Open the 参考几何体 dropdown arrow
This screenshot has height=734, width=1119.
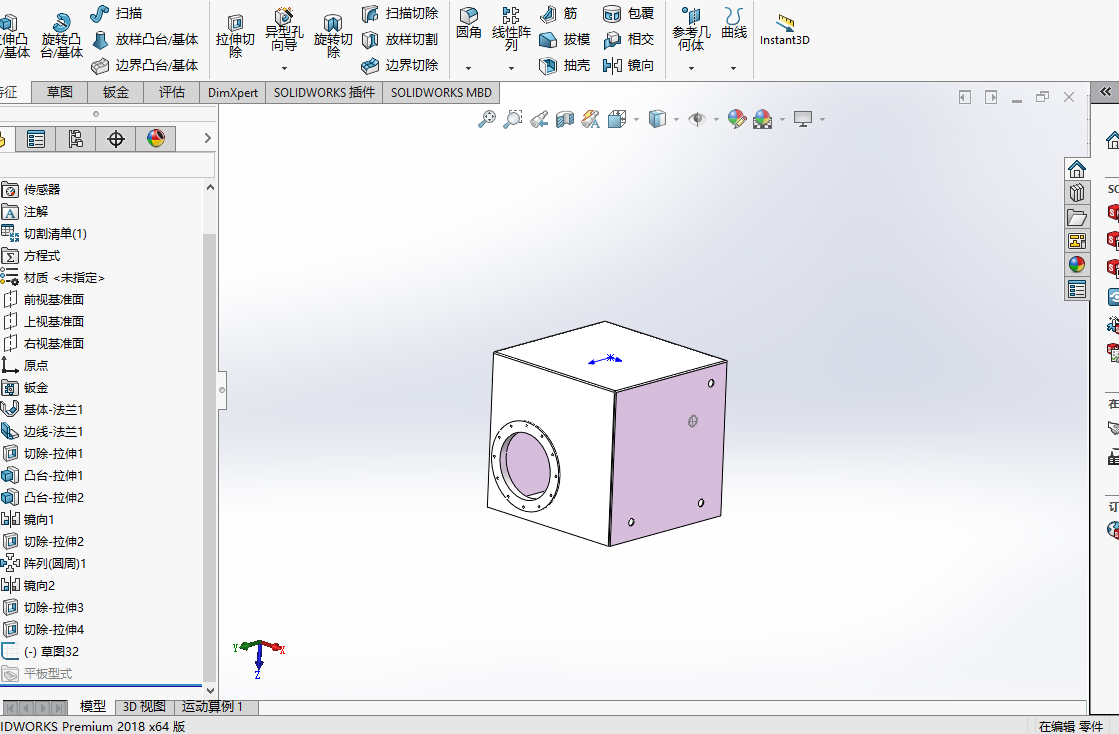pos(691,68)
